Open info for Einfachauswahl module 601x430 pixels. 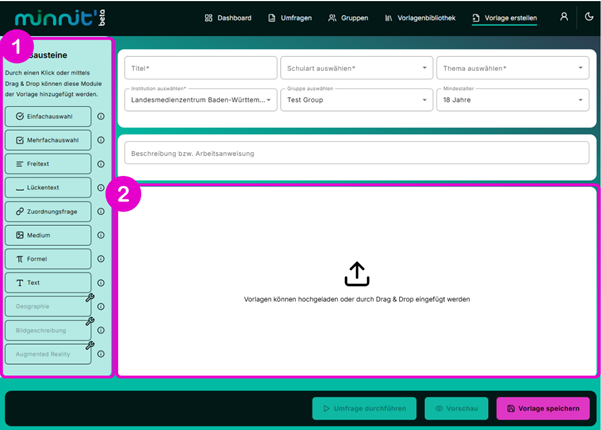(101, 117)
